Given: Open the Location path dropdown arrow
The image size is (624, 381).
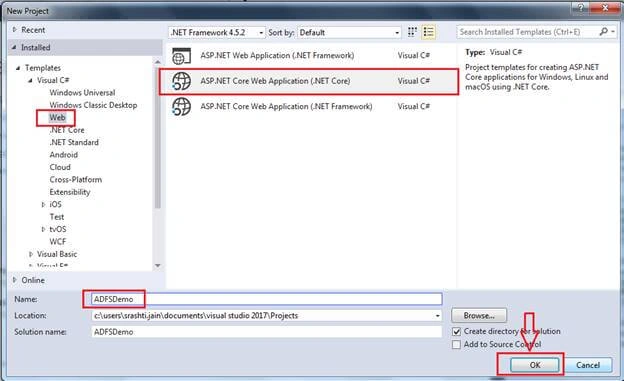Looking at the screenshot, I should tap(437, 316).
